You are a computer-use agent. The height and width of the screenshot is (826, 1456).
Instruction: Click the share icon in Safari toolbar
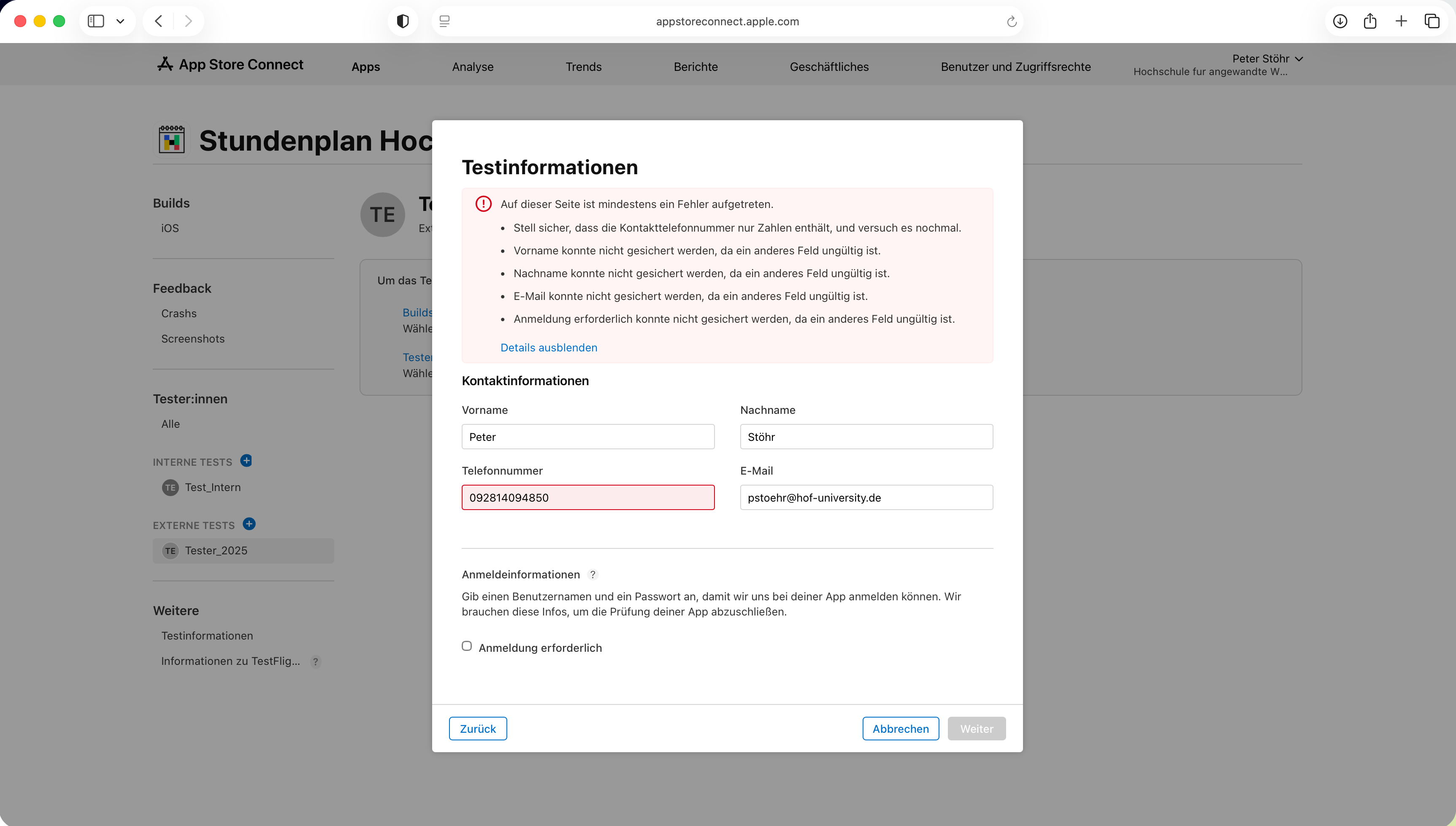click(x=1370, y=22)
